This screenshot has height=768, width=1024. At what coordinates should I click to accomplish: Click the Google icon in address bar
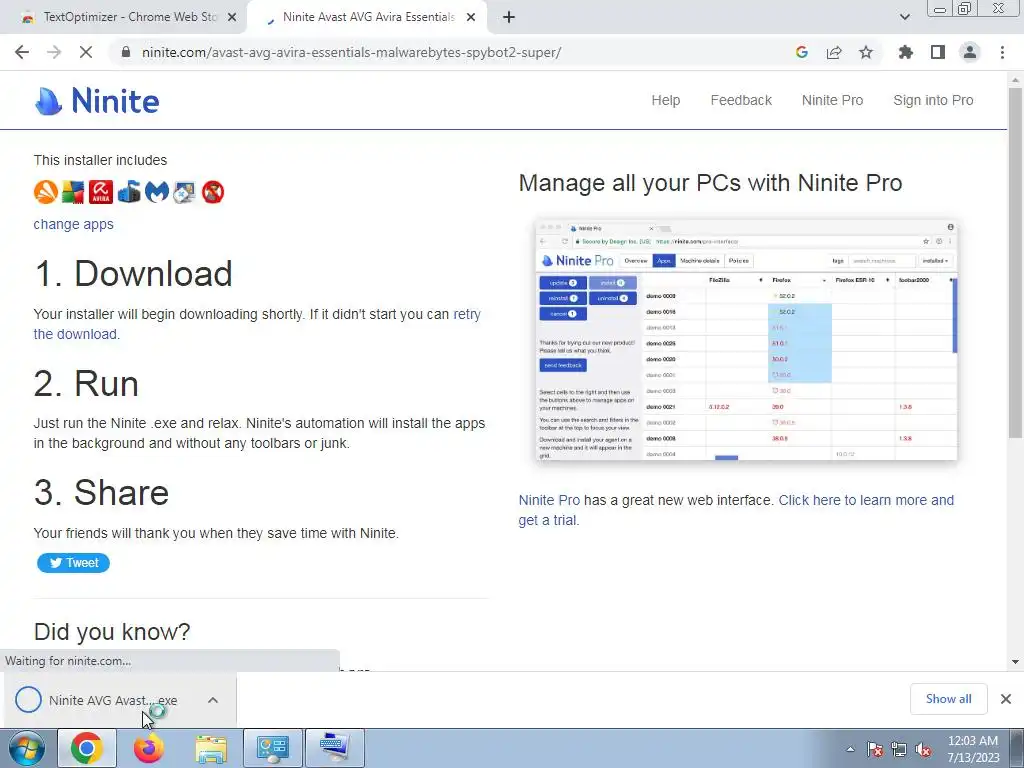point(802,52)
